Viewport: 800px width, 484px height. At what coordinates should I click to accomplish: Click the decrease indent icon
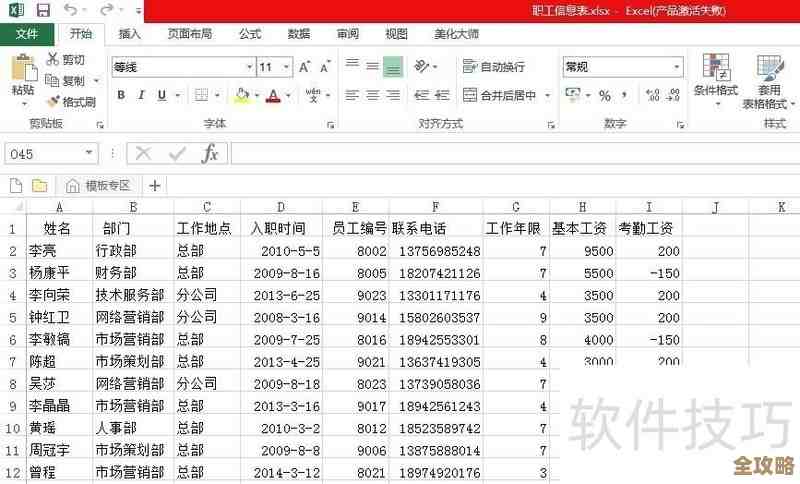tap(421, 95)
